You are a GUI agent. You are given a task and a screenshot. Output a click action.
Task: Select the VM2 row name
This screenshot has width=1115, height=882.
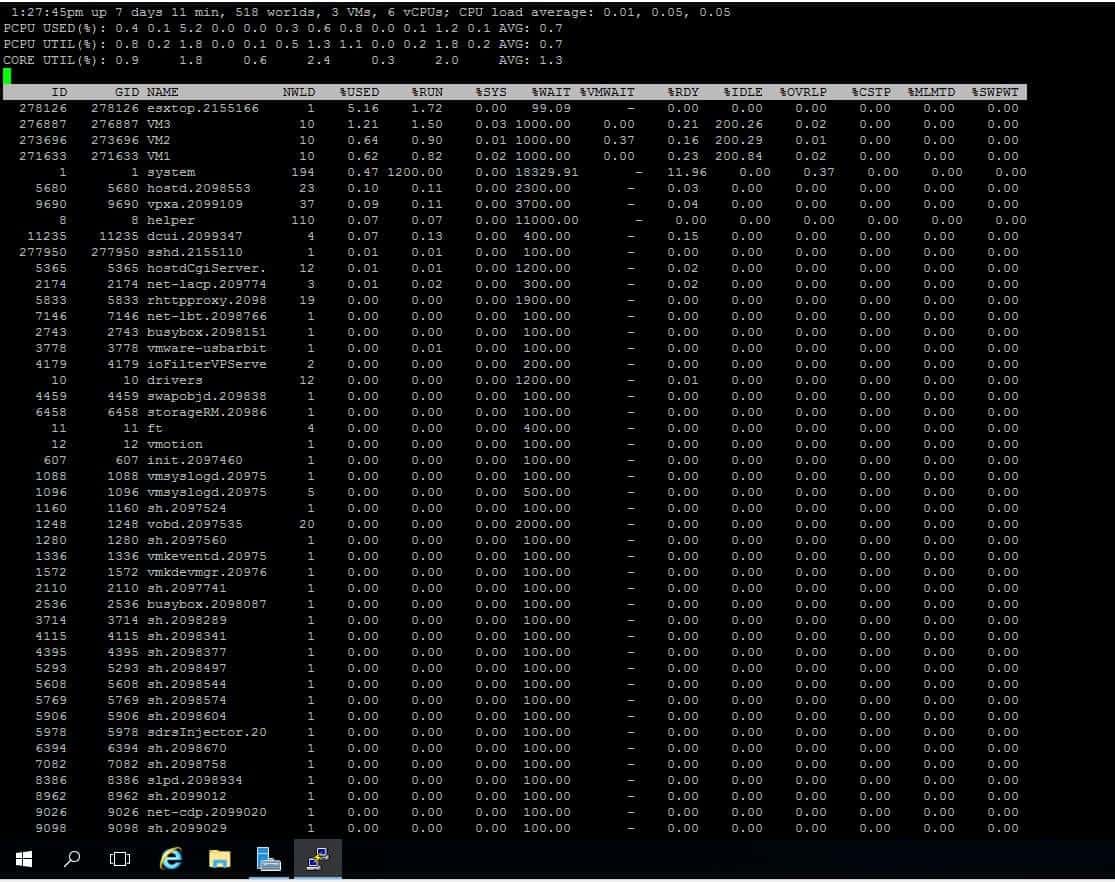click(159, 140)
